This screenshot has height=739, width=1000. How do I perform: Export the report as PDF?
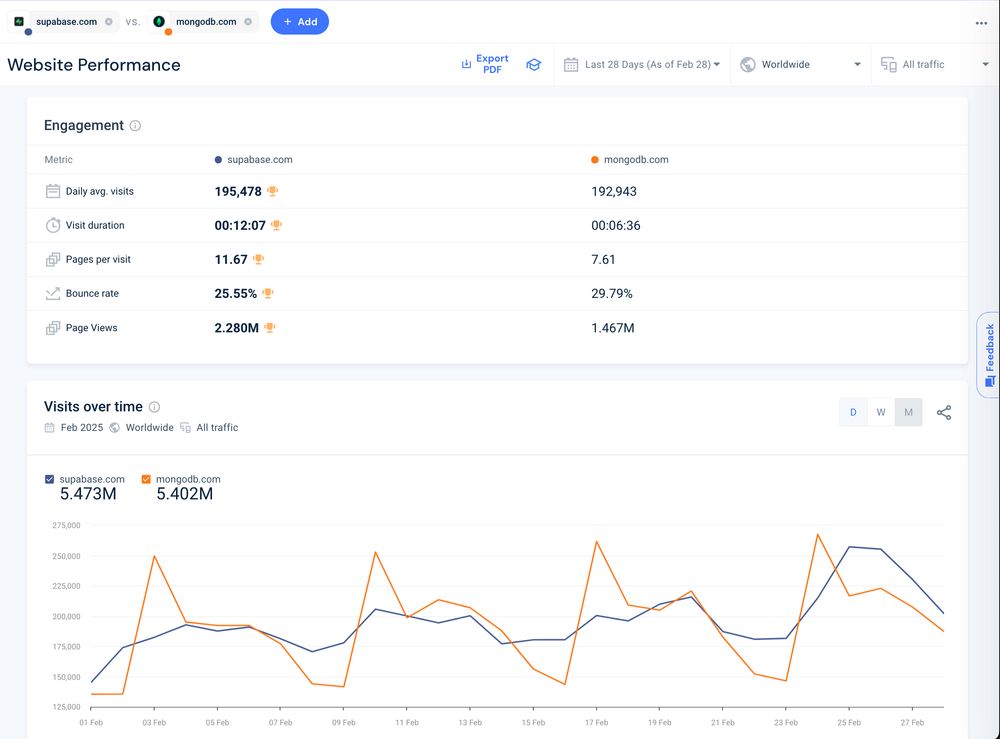tap(485, 64)
